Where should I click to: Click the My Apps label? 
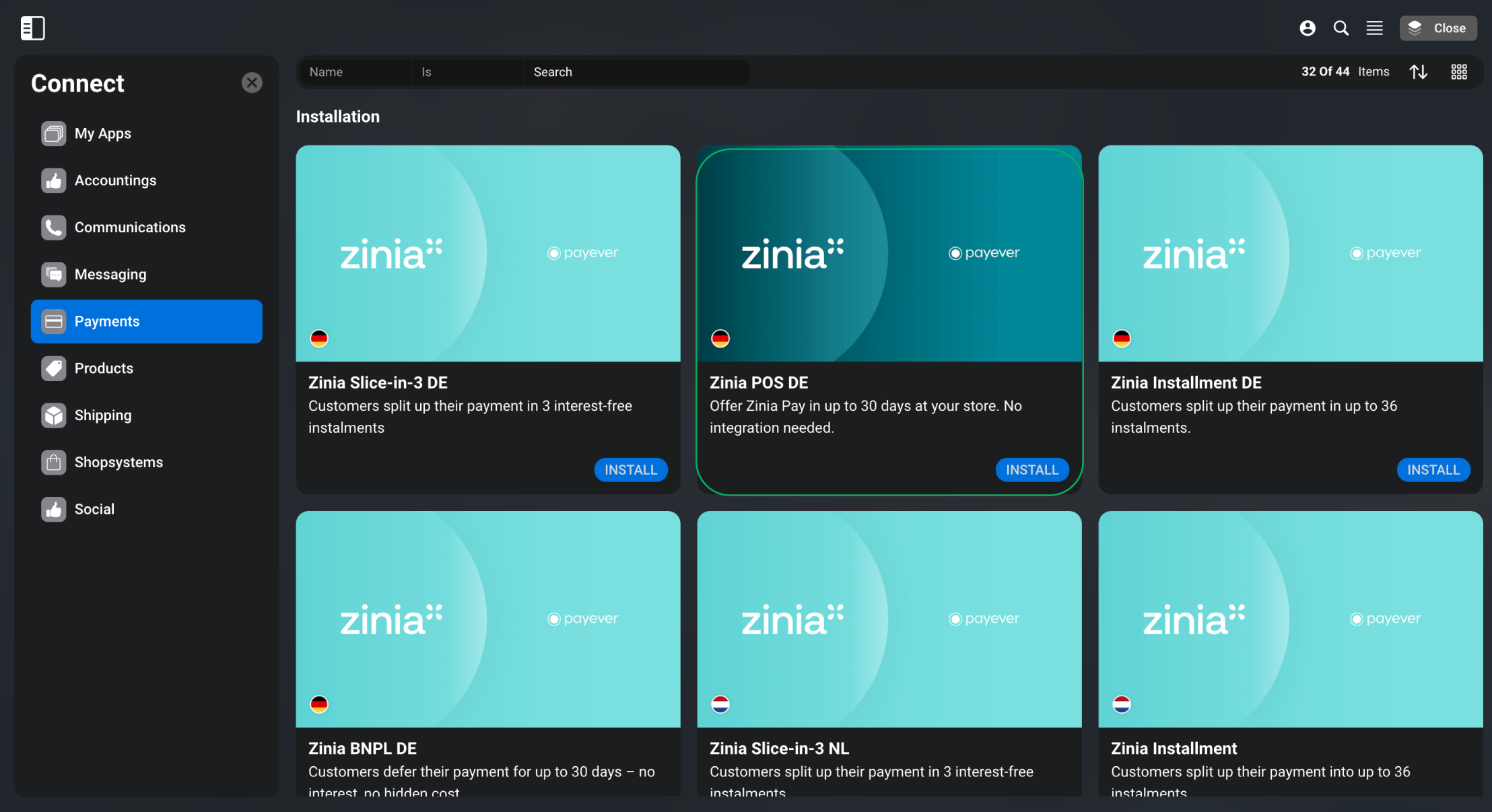pos(103,133)
